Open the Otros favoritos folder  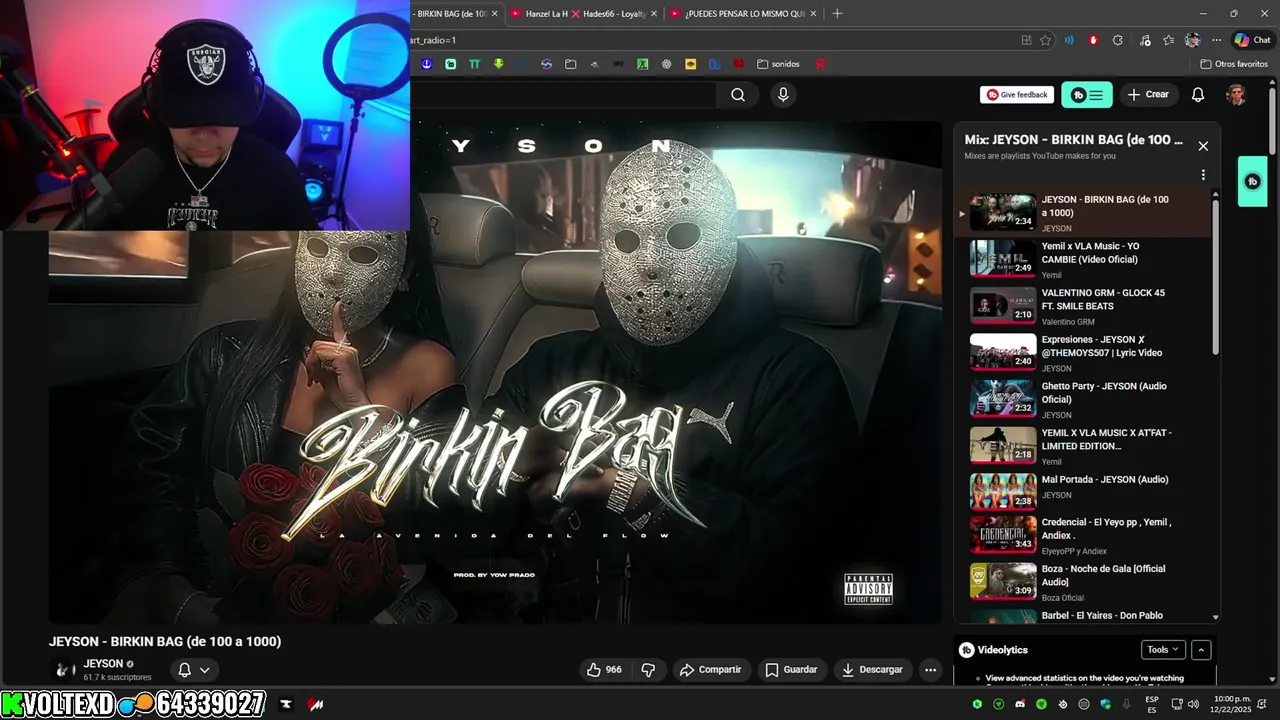coord(1234,64)
